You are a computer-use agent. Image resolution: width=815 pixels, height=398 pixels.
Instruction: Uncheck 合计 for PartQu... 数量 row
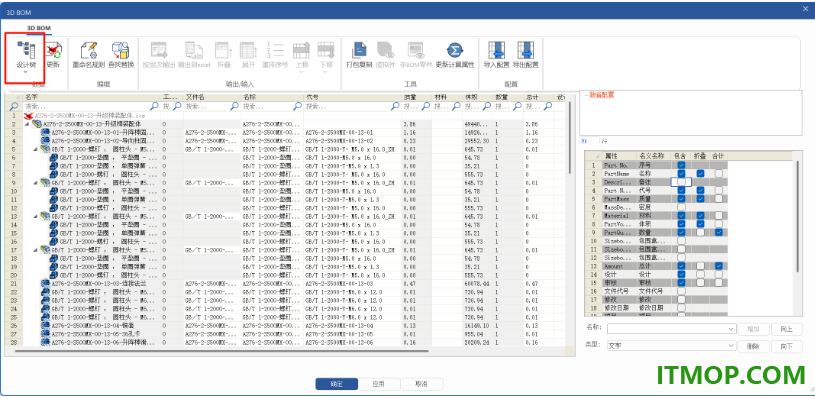click(718, 232)
